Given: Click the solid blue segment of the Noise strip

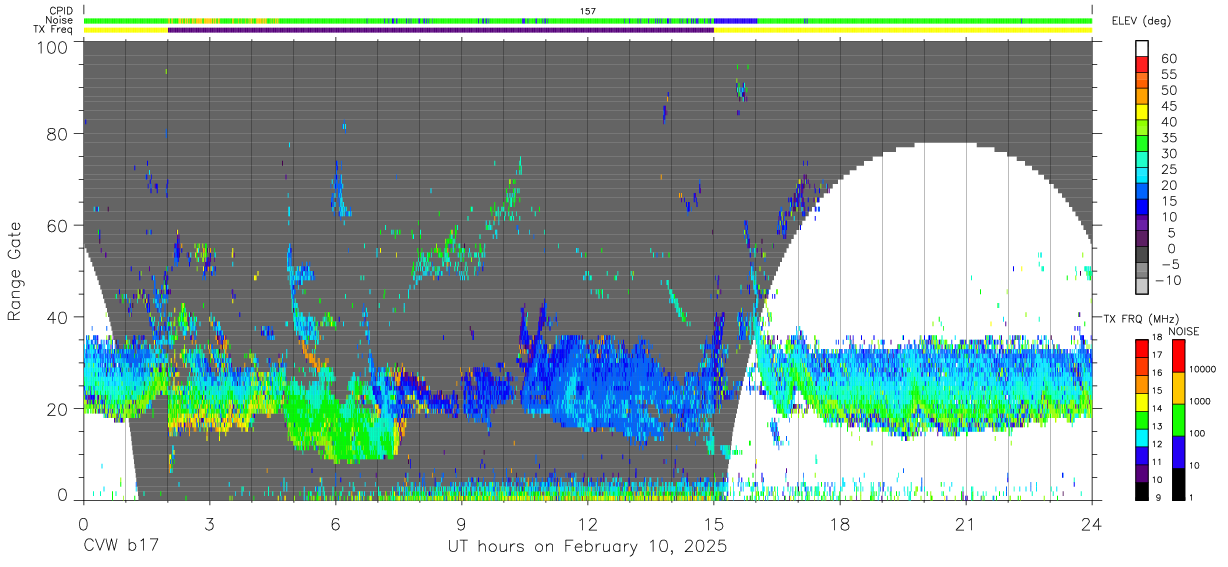Looking at the screenshot, I should click(x=735, y=20).
